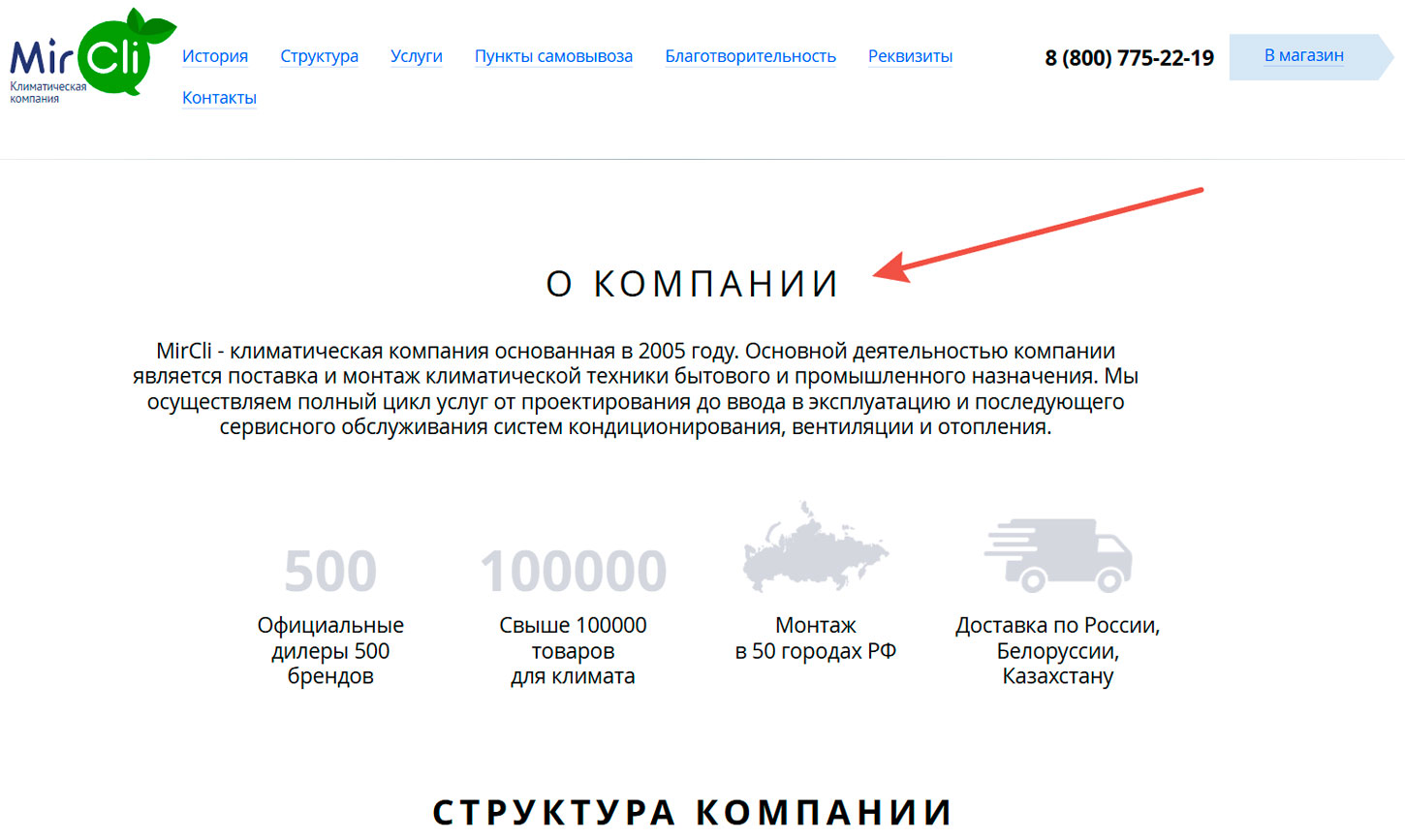Visit the Благотворительность page

click(751, 56)
